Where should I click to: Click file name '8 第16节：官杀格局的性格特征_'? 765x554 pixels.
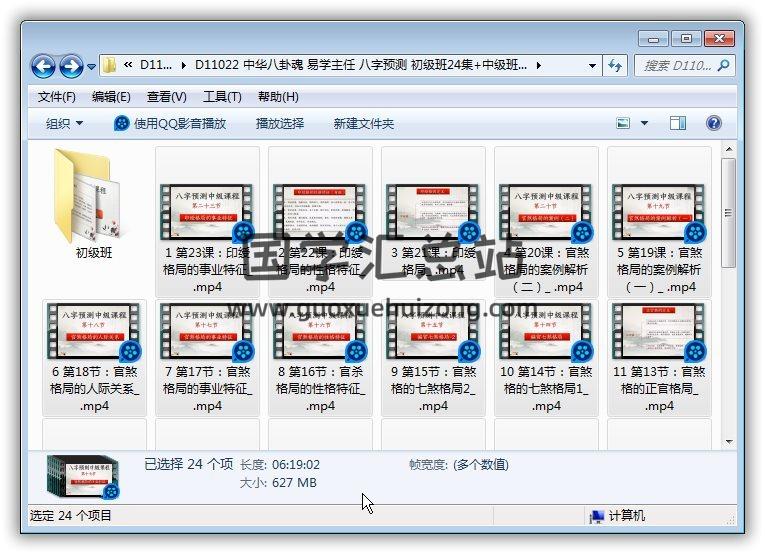pyautogui.click(x=321, y=389)
